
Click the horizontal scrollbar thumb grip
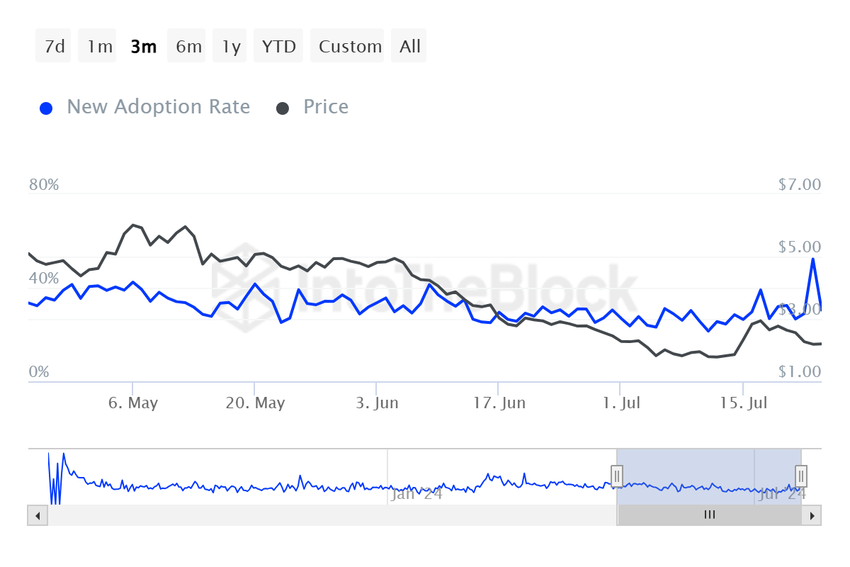tap(710, 515)
